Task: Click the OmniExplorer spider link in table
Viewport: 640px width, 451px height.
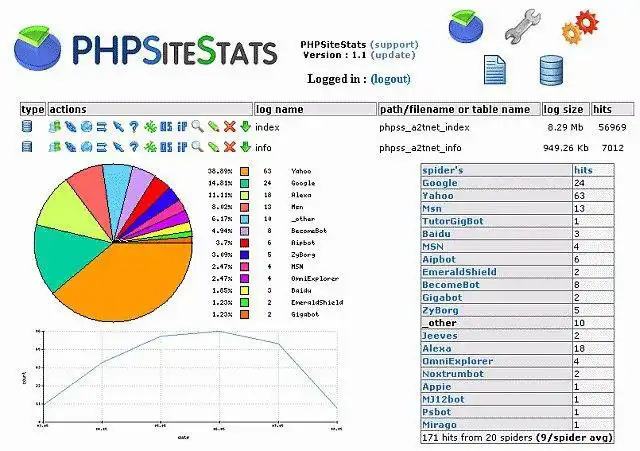Action: pyautogui.click(x=458, y=361)
